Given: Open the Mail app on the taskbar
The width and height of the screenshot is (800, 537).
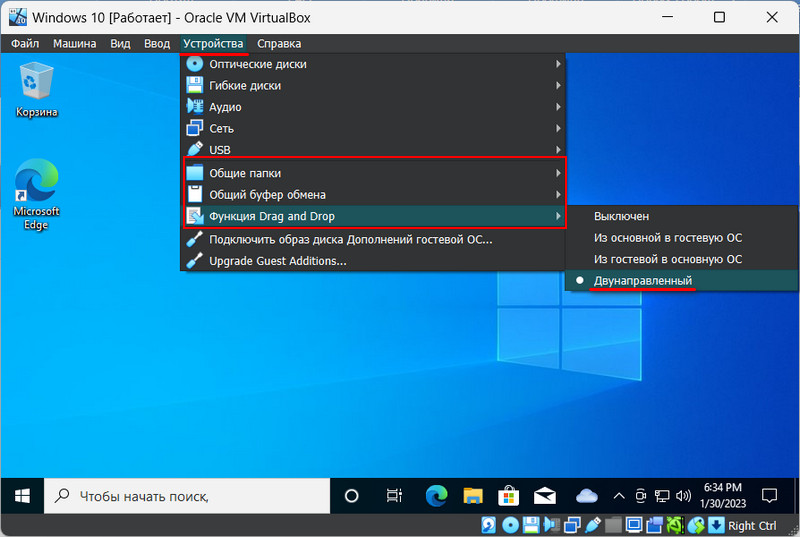Looking at the screenshot, I should [x=545, y=496].
